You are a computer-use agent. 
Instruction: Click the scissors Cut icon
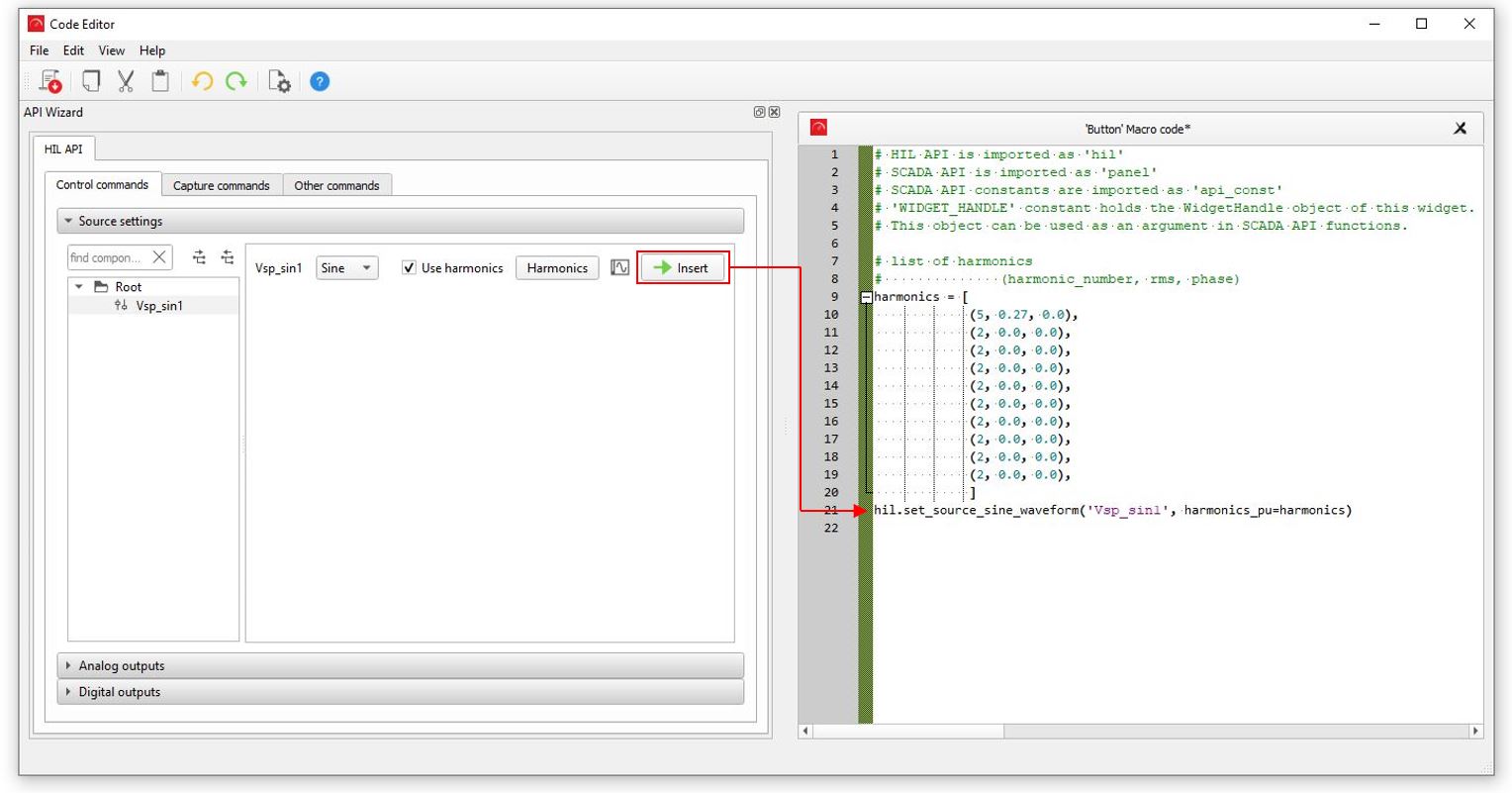(126, 81)
